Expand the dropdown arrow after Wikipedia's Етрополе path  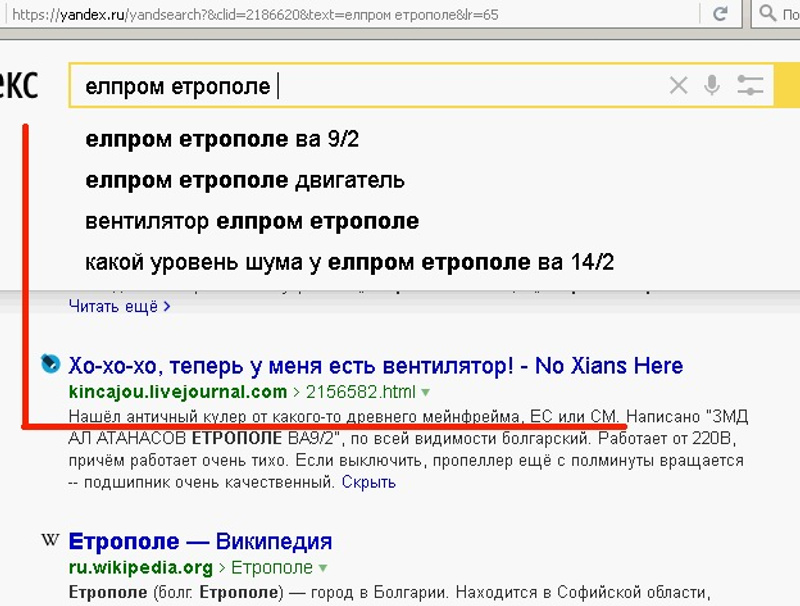click(324, 568)
